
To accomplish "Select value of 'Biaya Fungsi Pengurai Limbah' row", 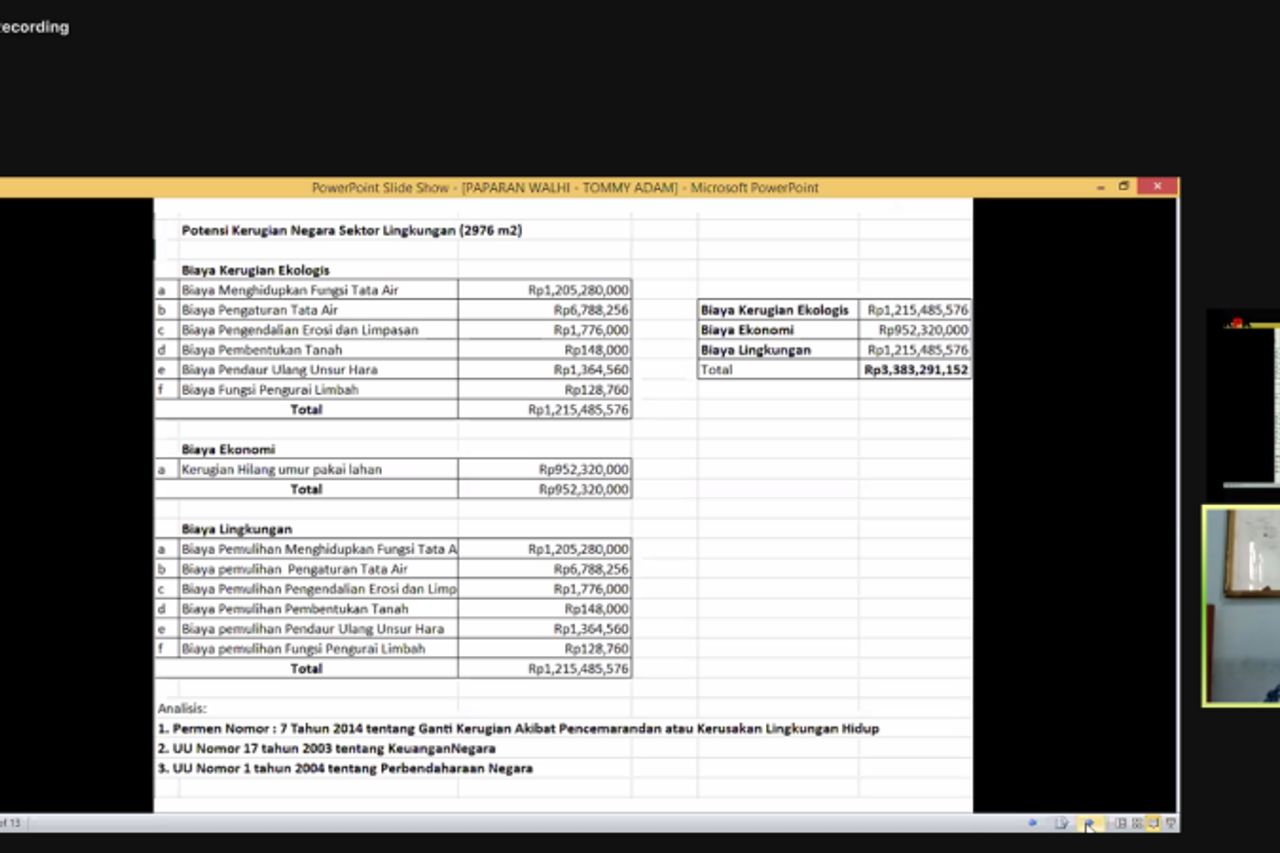I will (545, 390).
